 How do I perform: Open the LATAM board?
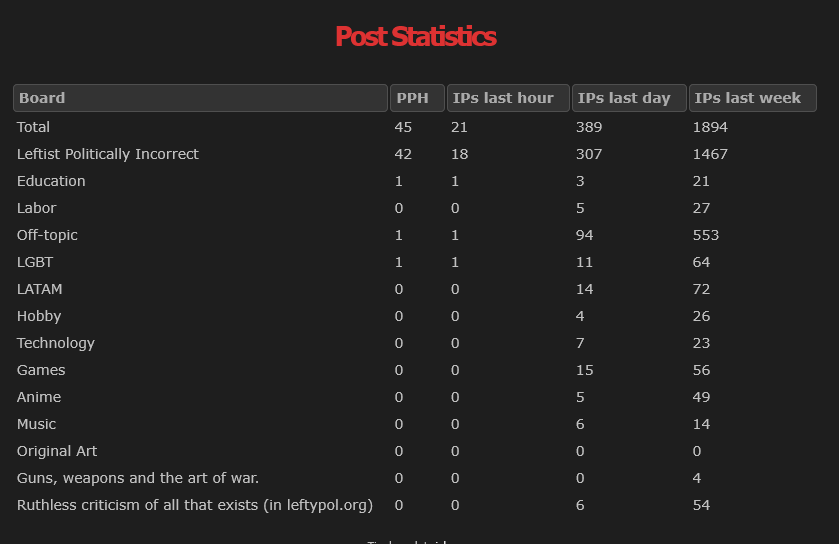(x=40, y=289)
